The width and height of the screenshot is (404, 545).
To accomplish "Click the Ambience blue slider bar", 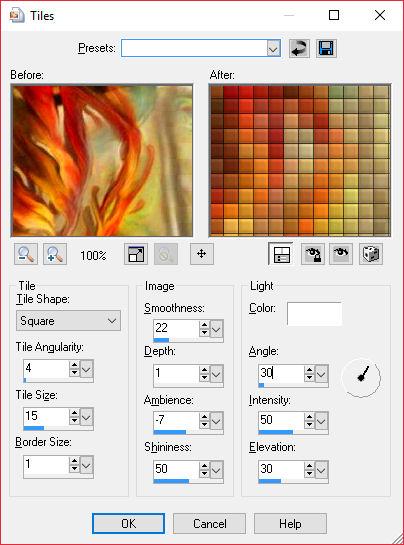I will tap(170, 432).
